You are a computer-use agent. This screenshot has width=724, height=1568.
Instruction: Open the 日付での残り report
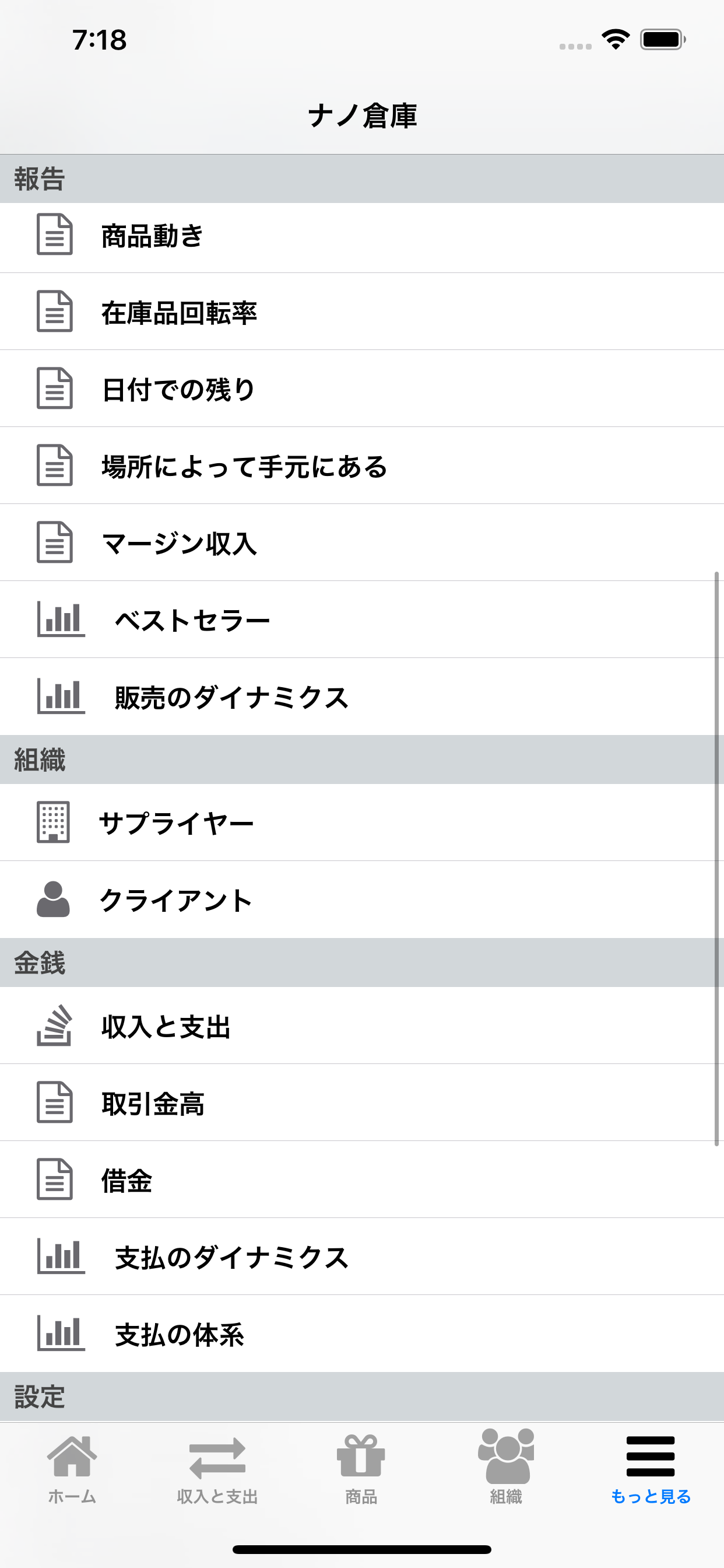pos(362,388)
